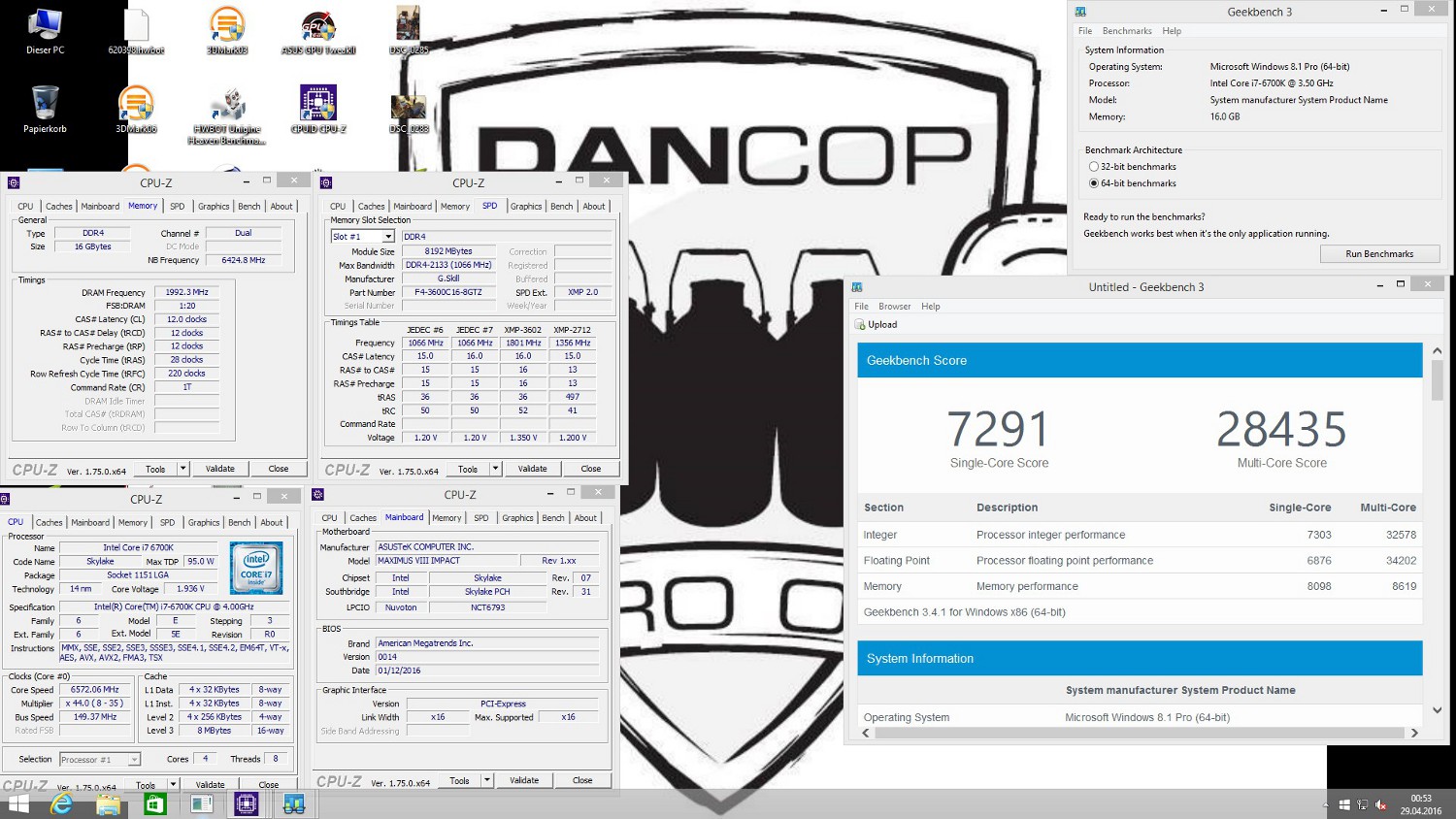Click the scroll-down arrow in Geekbench results
Screen dimensions: 1456x819
1437,710
